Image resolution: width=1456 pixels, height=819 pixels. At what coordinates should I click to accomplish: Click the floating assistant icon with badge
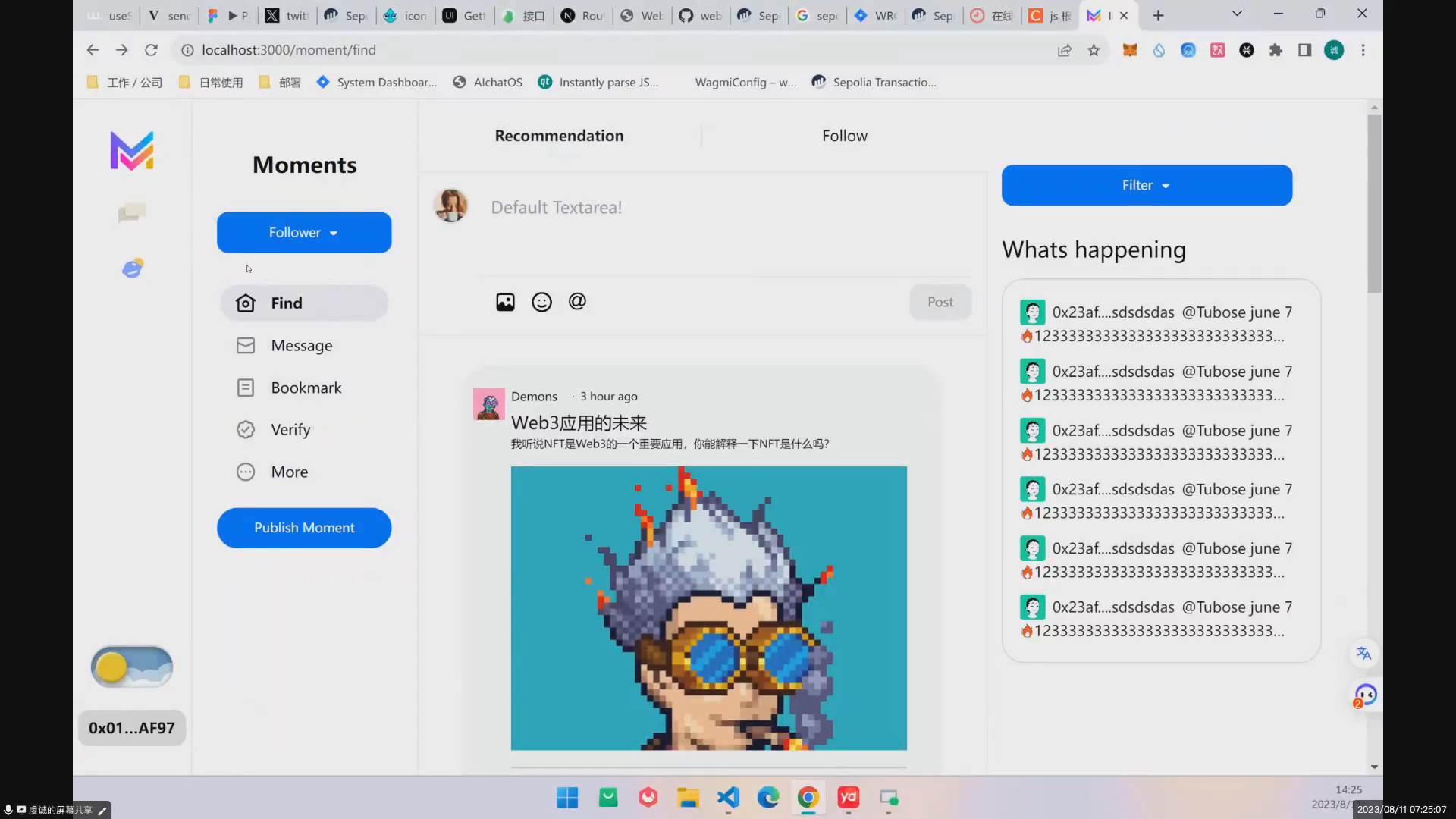click(x=1365, y=695)
